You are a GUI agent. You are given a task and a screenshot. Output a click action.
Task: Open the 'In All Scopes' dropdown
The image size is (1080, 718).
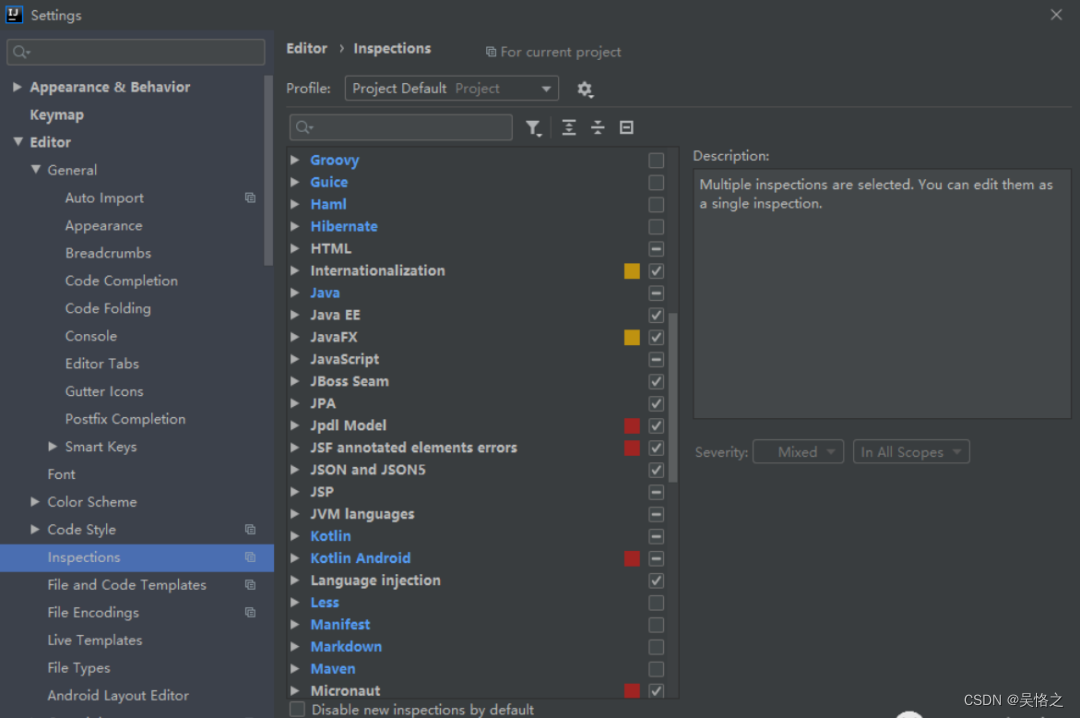tap(911, 452)
